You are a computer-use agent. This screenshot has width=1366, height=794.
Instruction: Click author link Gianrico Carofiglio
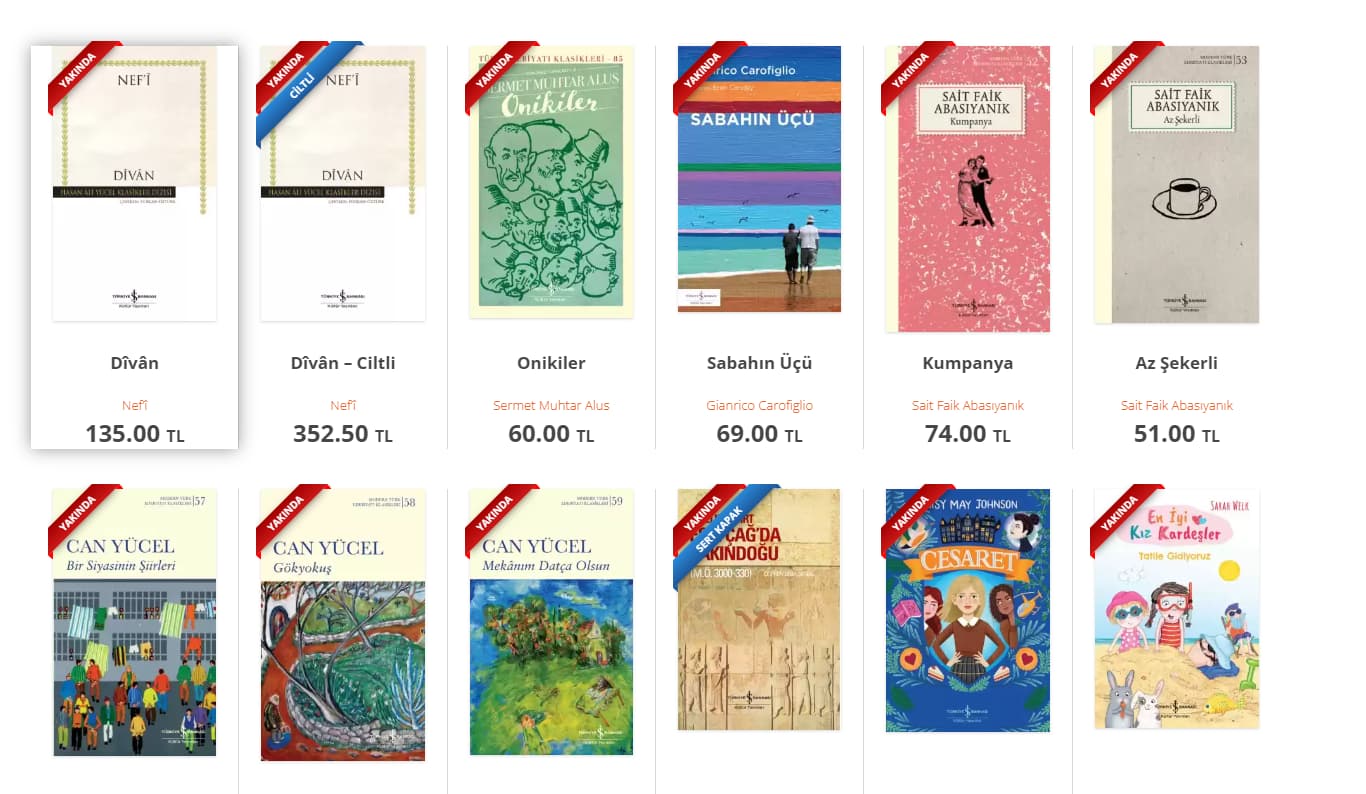(x=759, y=405)
